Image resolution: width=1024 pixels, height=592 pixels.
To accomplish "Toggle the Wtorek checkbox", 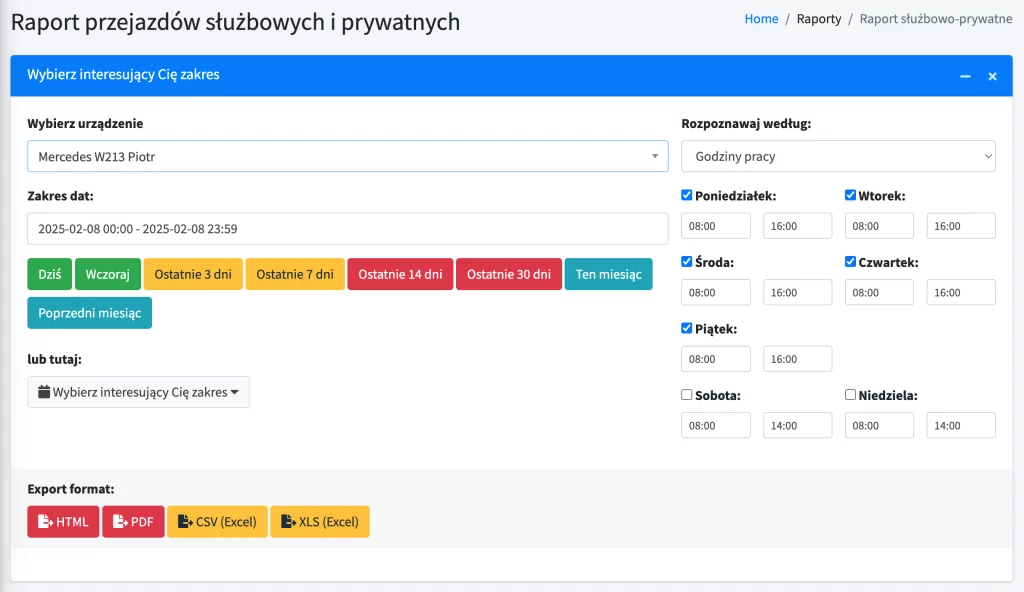I will pos(850,195).
